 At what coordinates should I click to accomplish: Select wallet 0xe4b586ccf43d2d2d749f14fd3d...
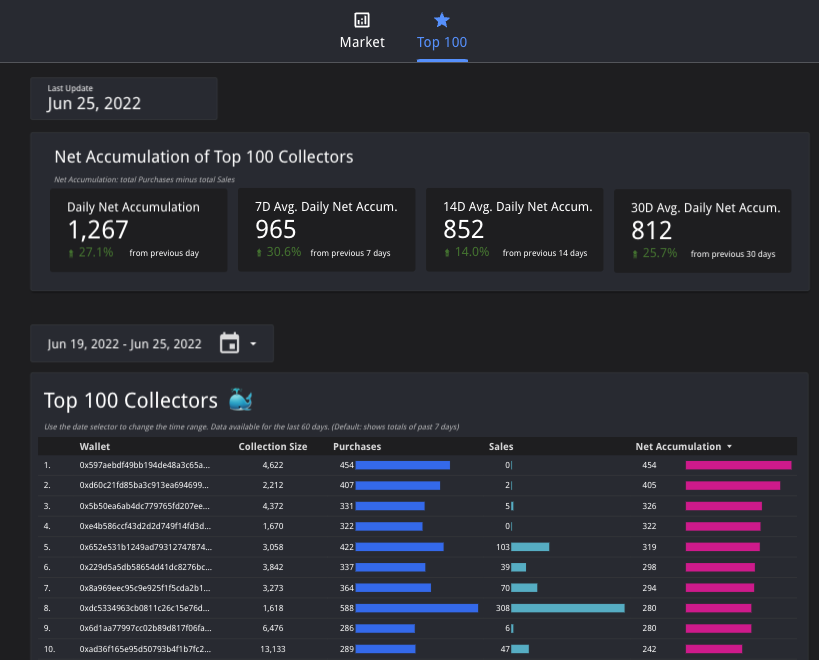click(145, 526)
